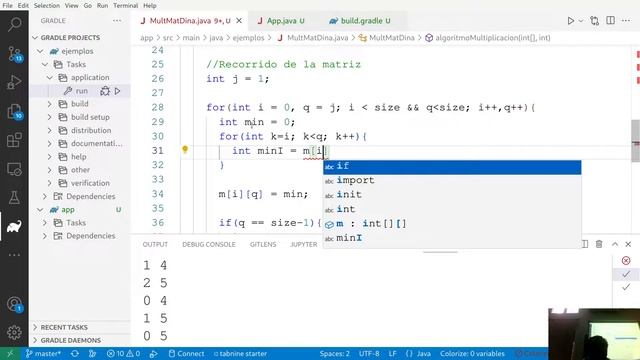Open changes compare icon in editor toolbar

pyautogui.click(x=595, y=20)
